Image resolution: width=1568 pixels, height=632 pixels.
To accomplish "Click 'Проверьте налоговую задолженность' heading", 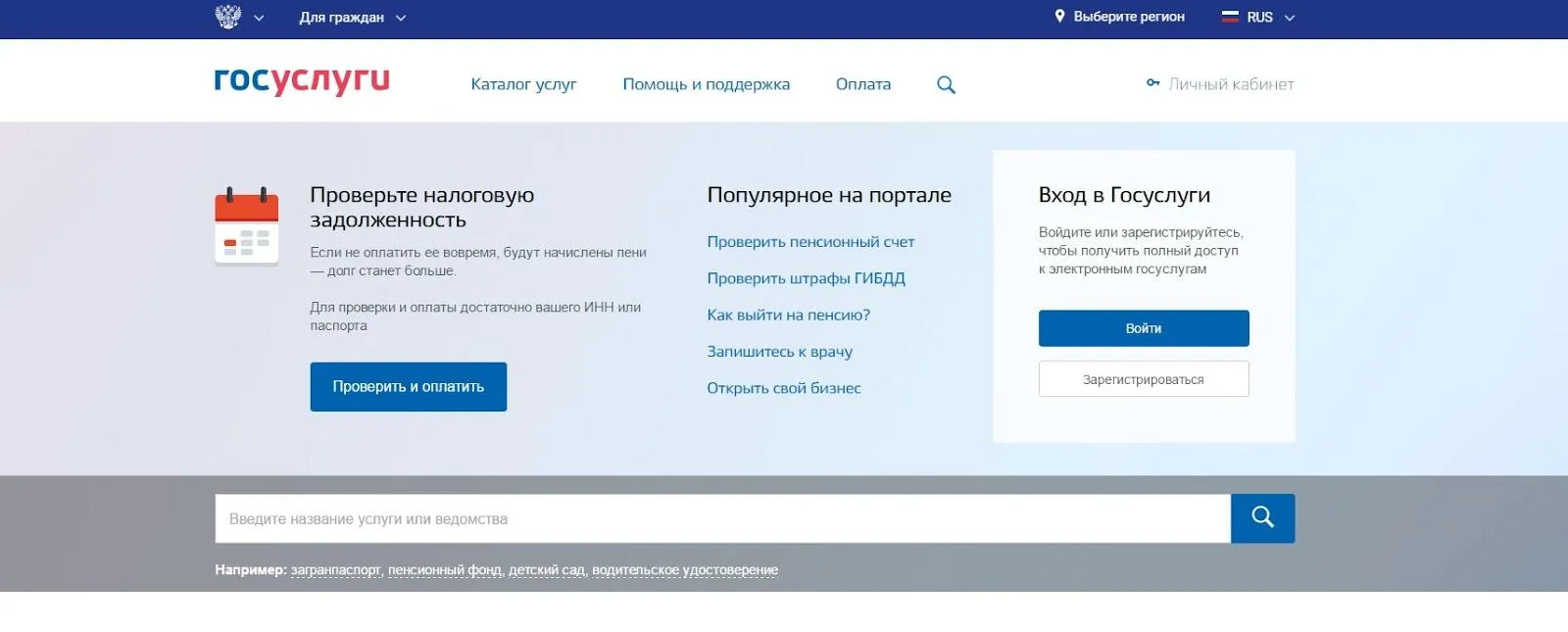I will [422, 207].
